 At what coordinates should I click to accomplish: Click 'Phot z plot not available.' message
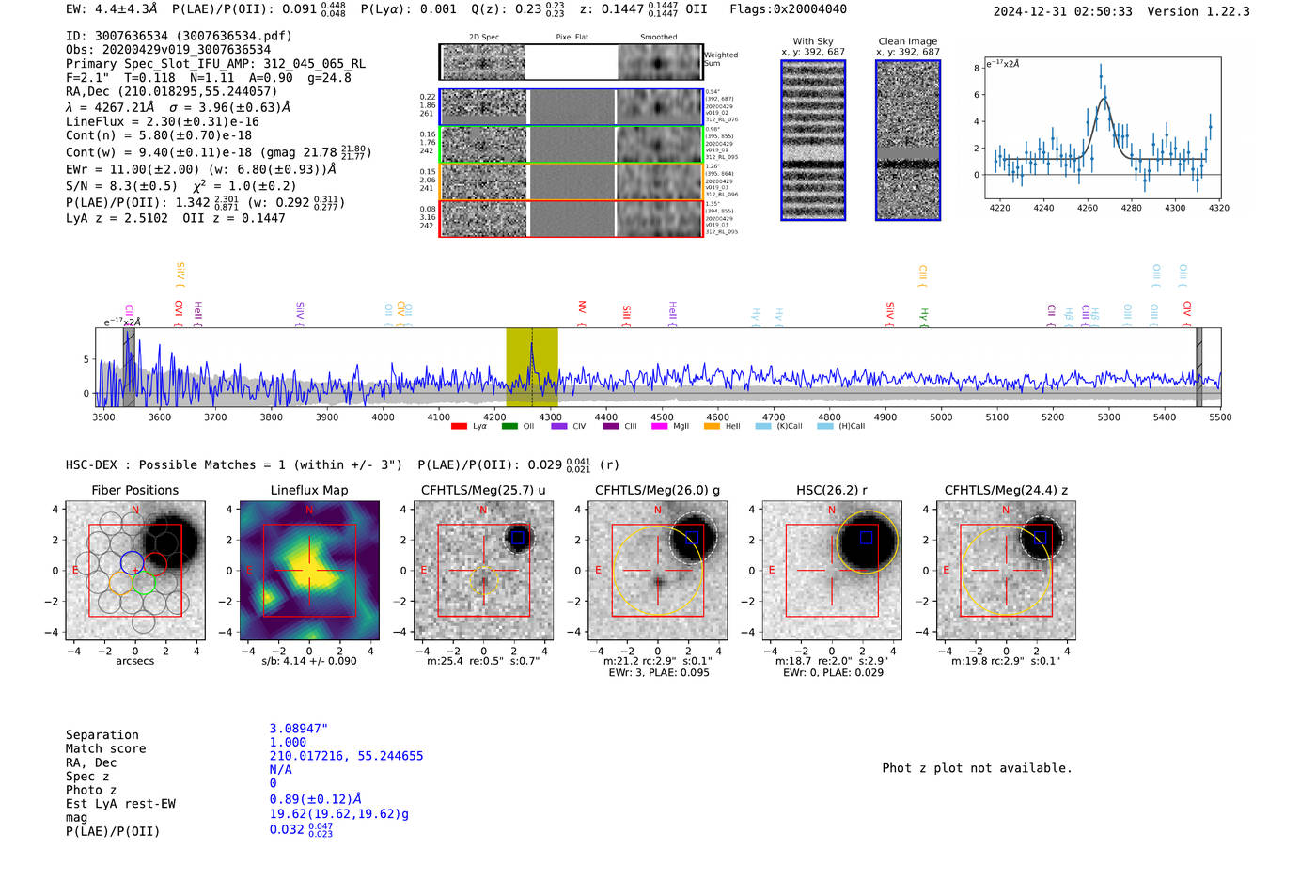pos(977,768)
